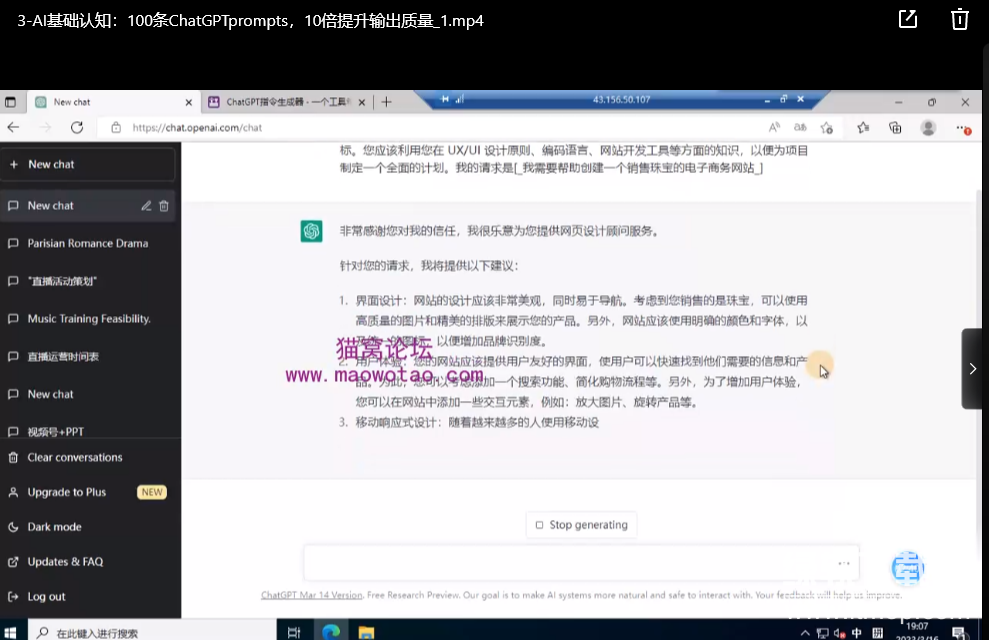Viewport: 989px width, 640px height.
Task: Open the Parisian Romance Drama conversation
Action: coord(88,243)
